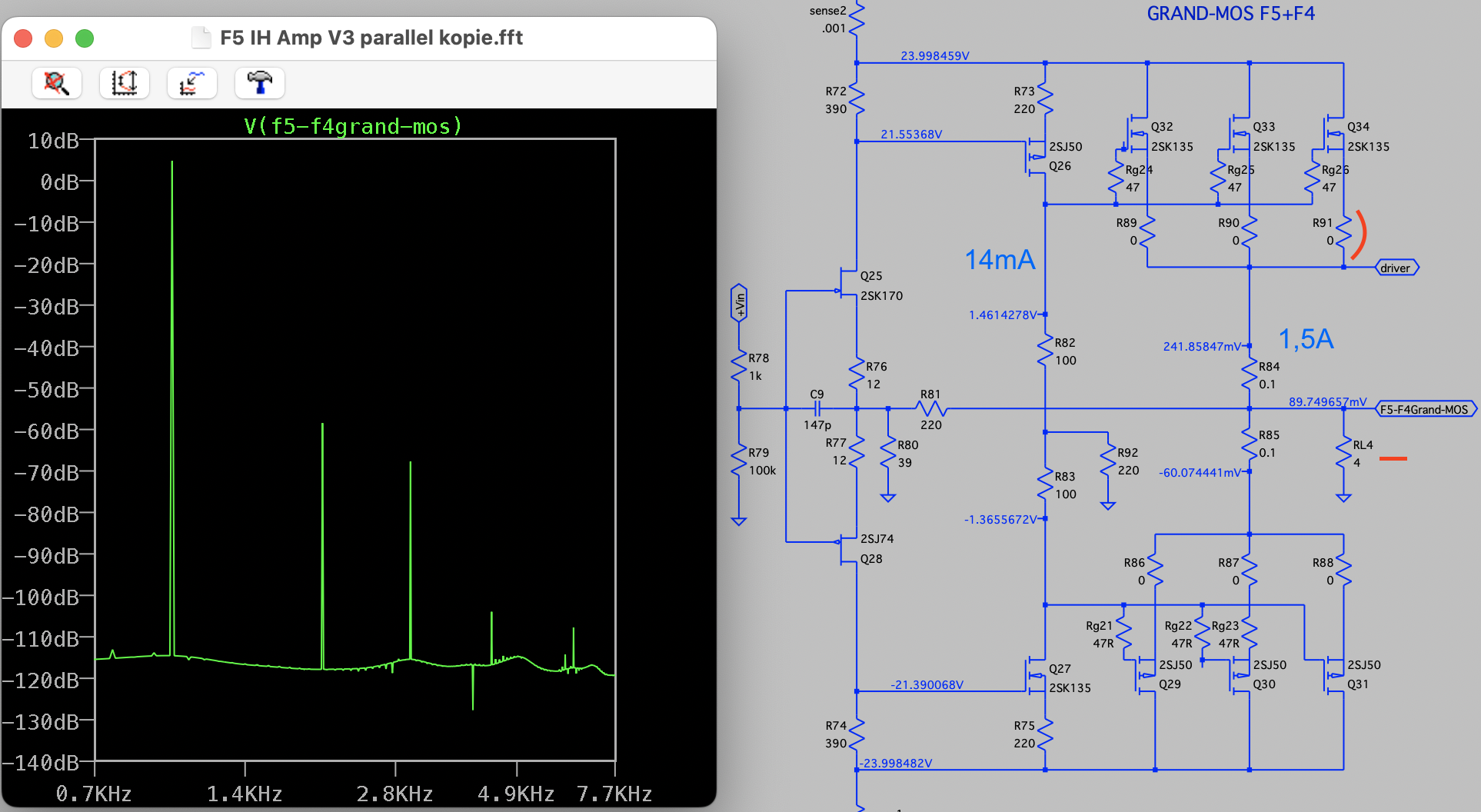1481x812 pixels.
Task: Select the Q29 2SJ50 MOSFET symbol
Action: (x=1146, y=674)
